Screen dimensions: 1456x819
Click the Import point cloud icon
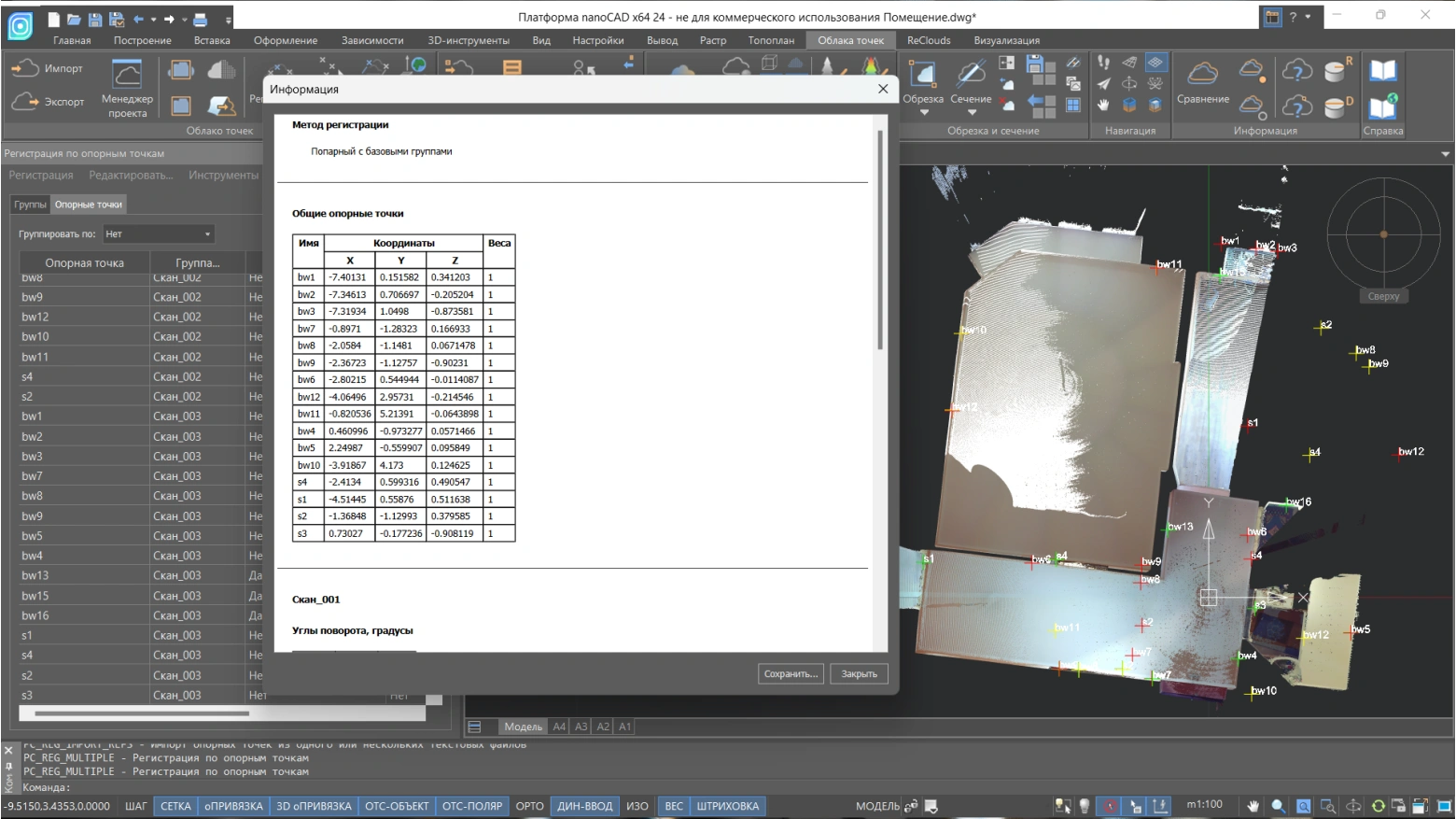pyautogui.click(x=25, y=68)
